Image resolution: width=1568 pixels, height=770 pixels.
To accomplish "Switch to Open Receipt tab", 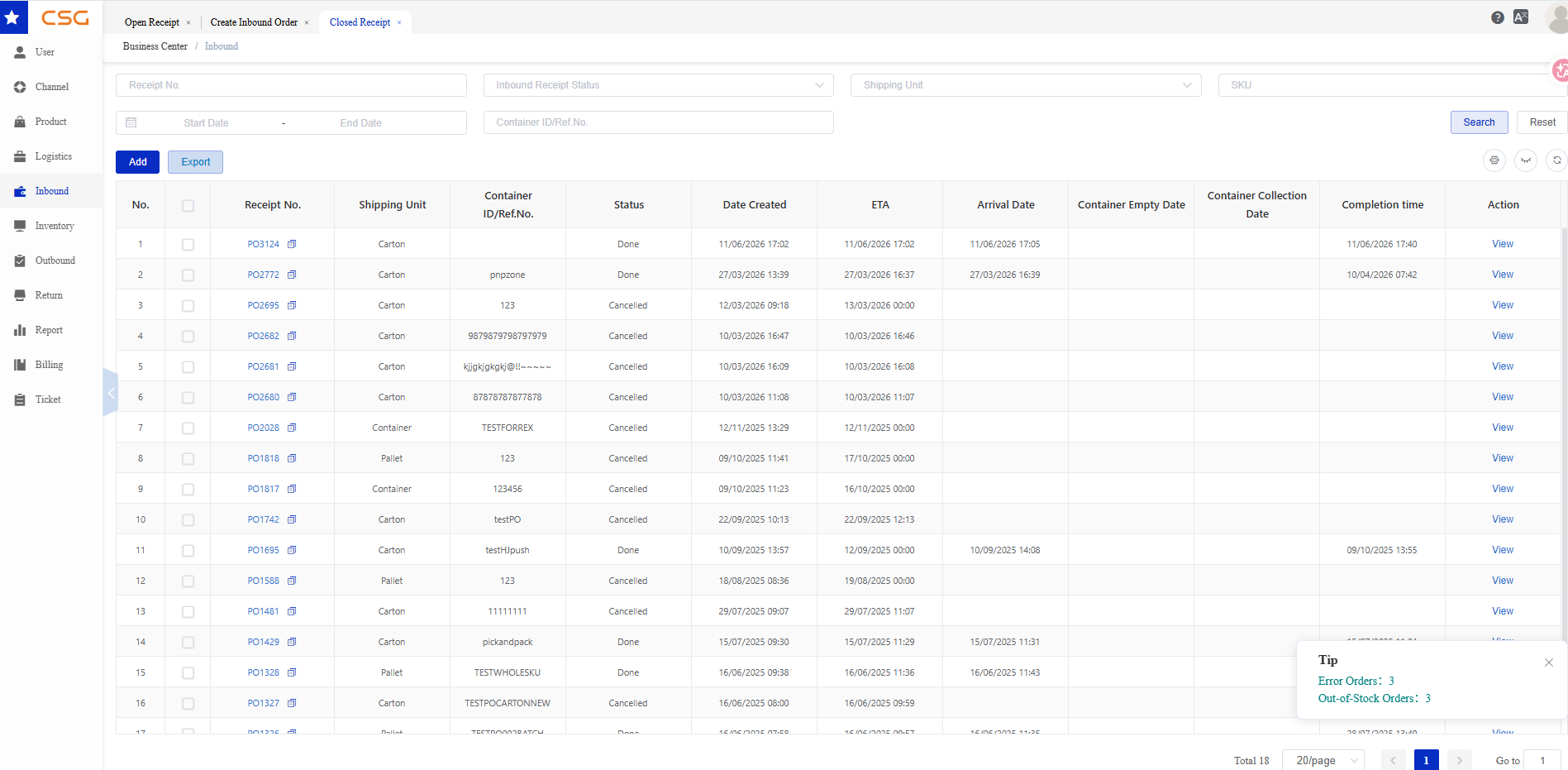I will click(152, 22).
